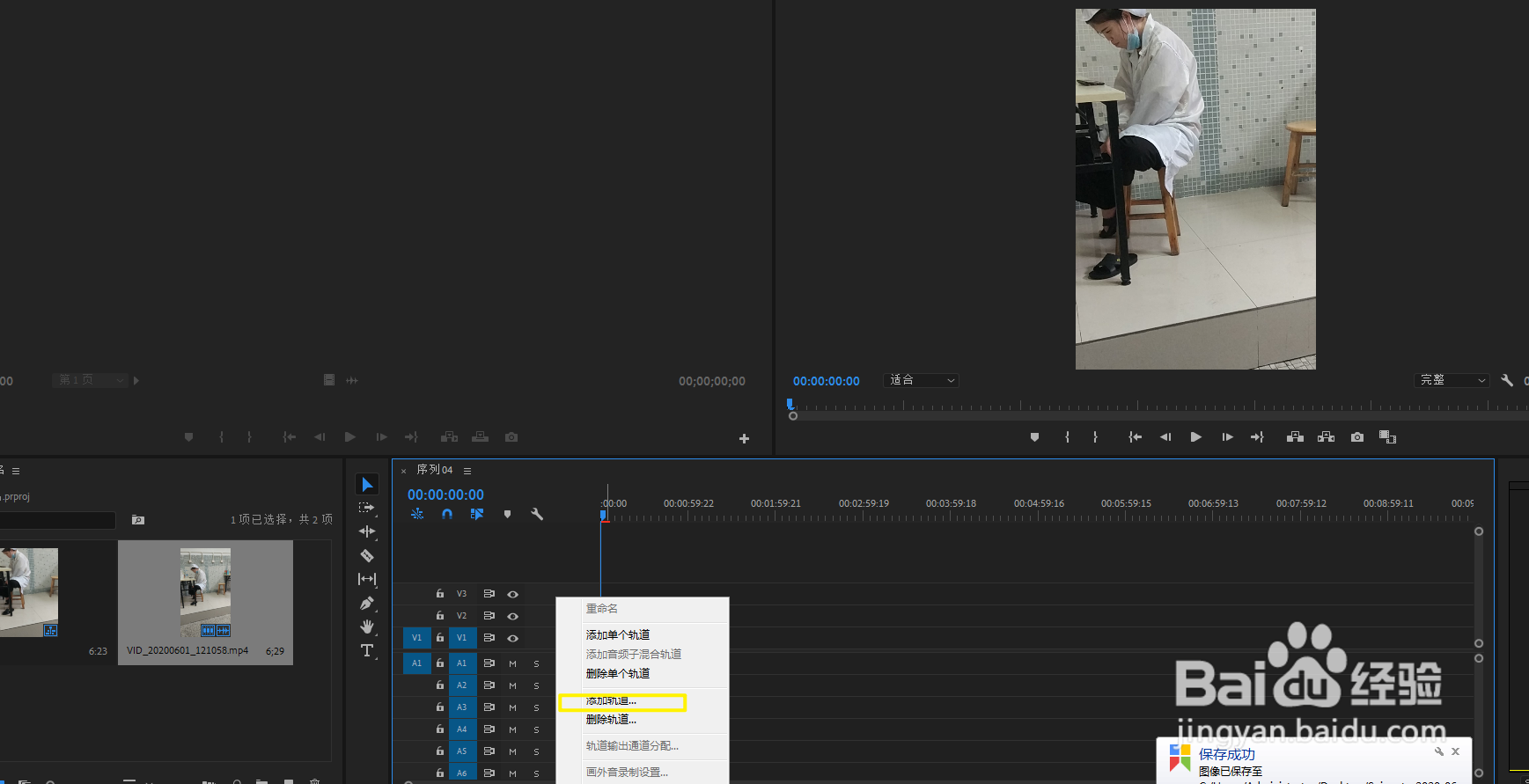Open the project panel menu

[16, 471]
